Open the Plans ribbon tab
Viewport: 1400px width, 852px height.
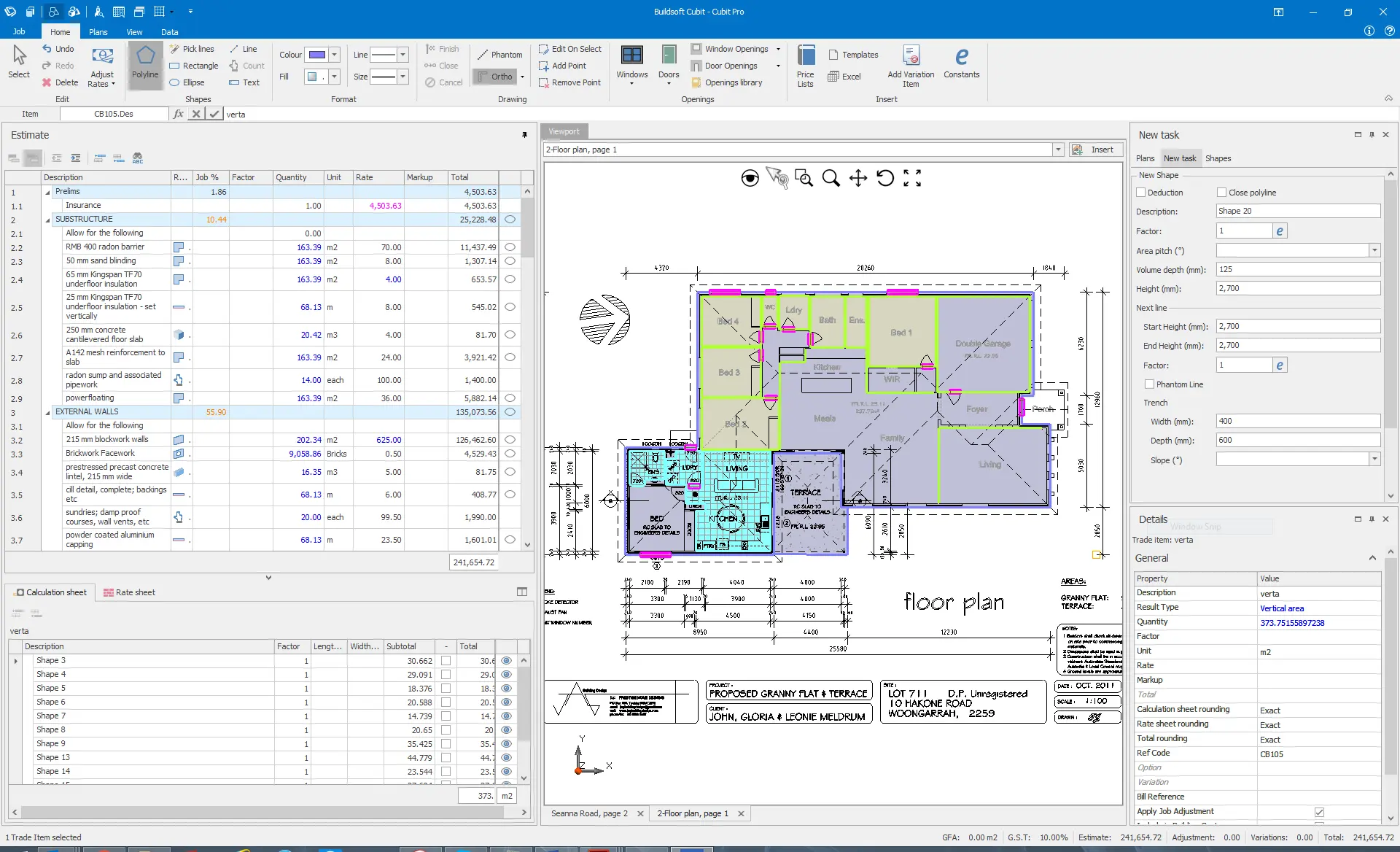[x=98, y=32]
